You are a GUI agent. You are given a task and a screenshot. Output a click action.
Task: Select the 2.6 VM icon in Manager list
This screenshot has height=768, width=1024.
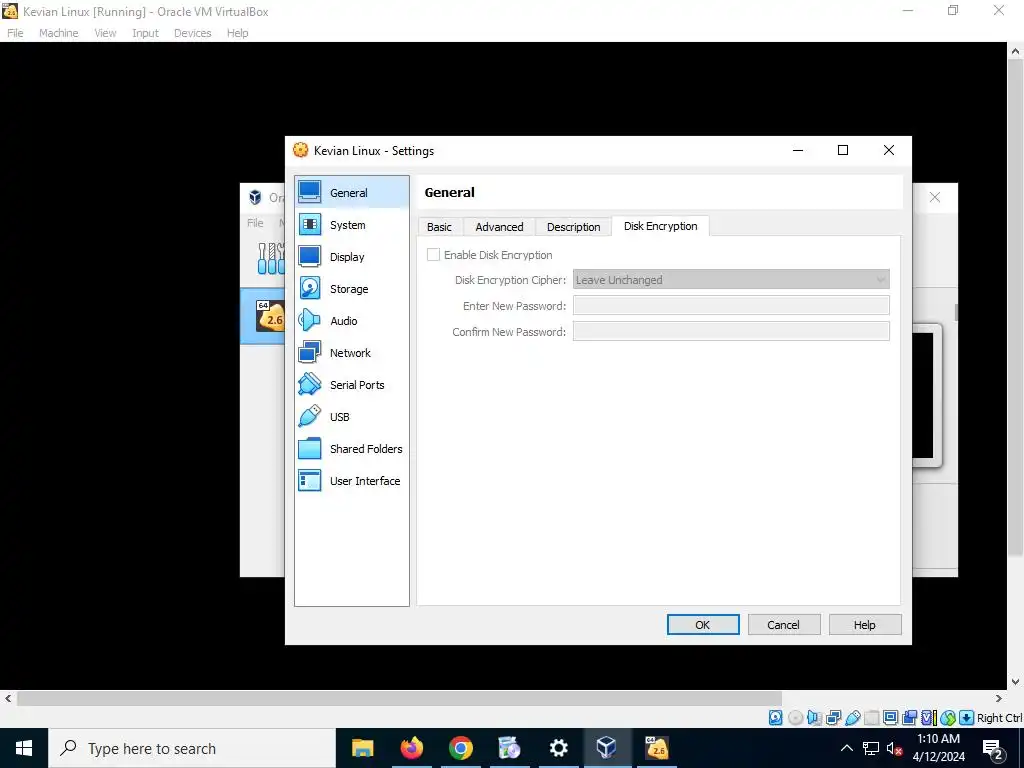(270, 316)
